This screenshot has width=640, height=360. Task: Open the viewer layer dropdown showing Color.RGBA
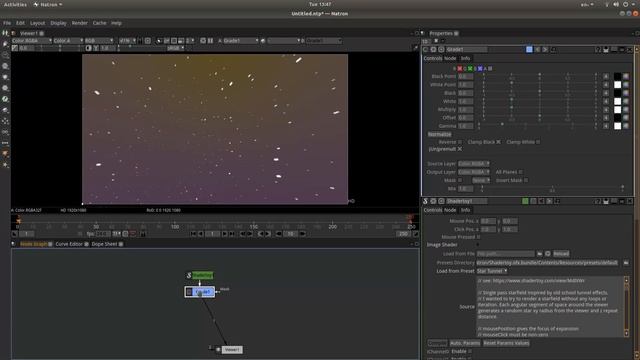click(x=32, y=41)
